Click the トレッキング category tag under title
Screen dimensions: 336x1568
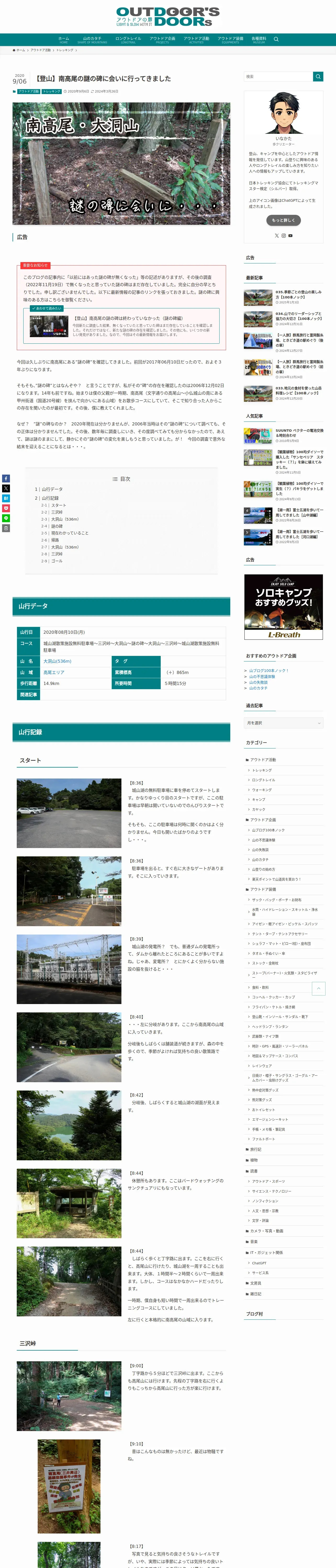(x=52, y=91)
